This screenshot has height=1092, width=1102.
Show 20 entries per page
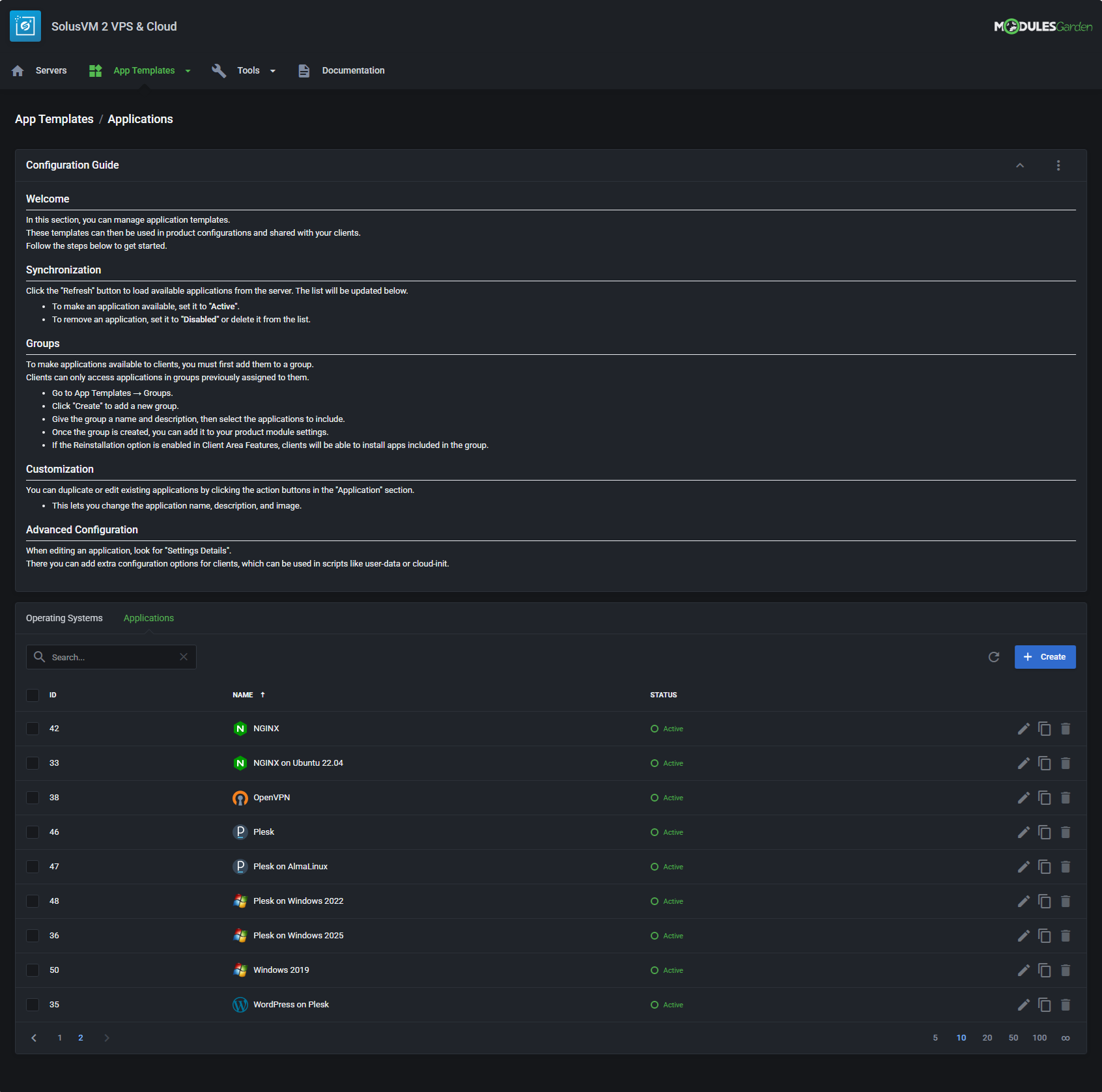pyautogui.click(x=987, y=1038)
